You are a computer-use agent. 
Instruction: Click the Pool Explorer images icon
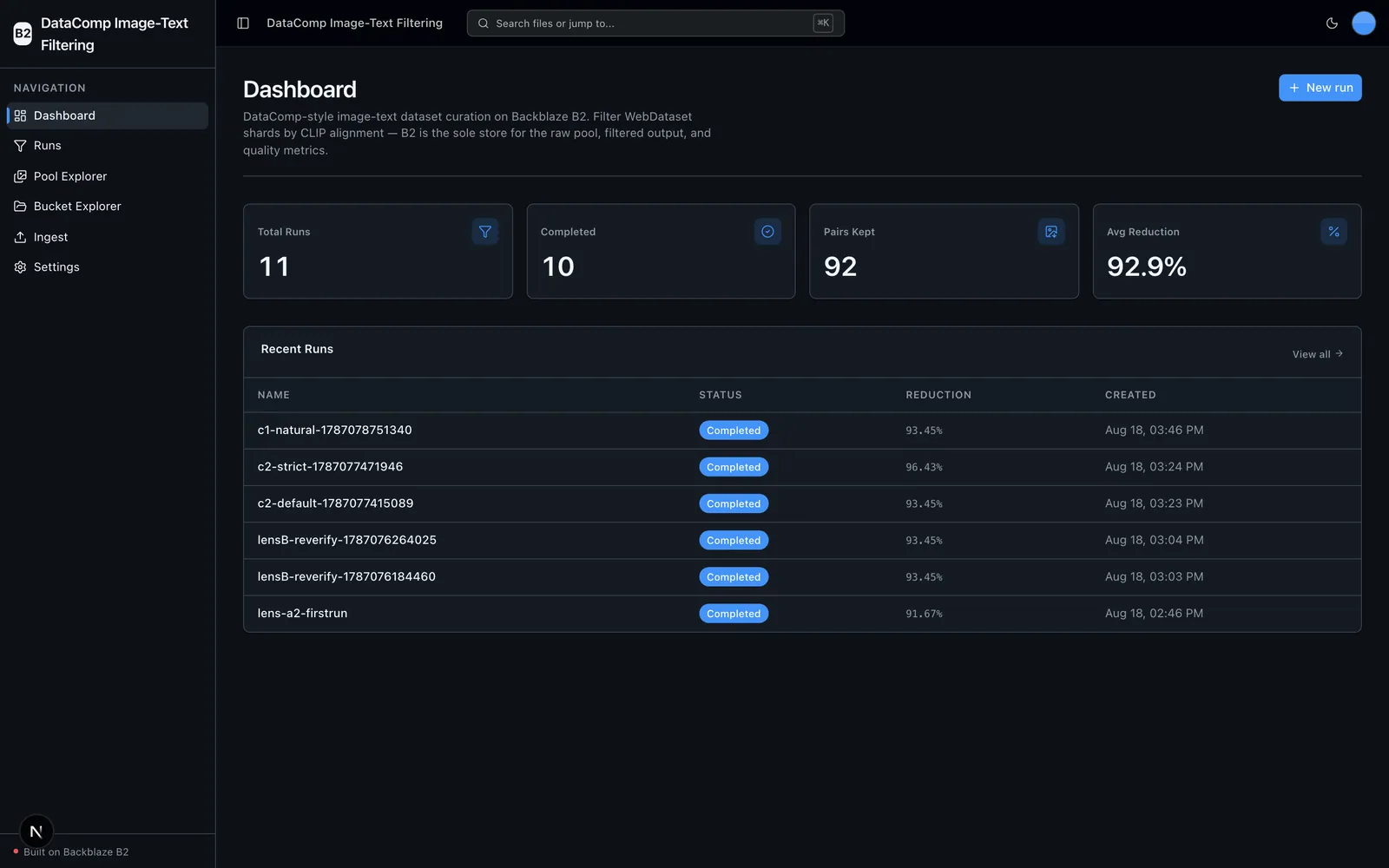(x=20, y=176)
